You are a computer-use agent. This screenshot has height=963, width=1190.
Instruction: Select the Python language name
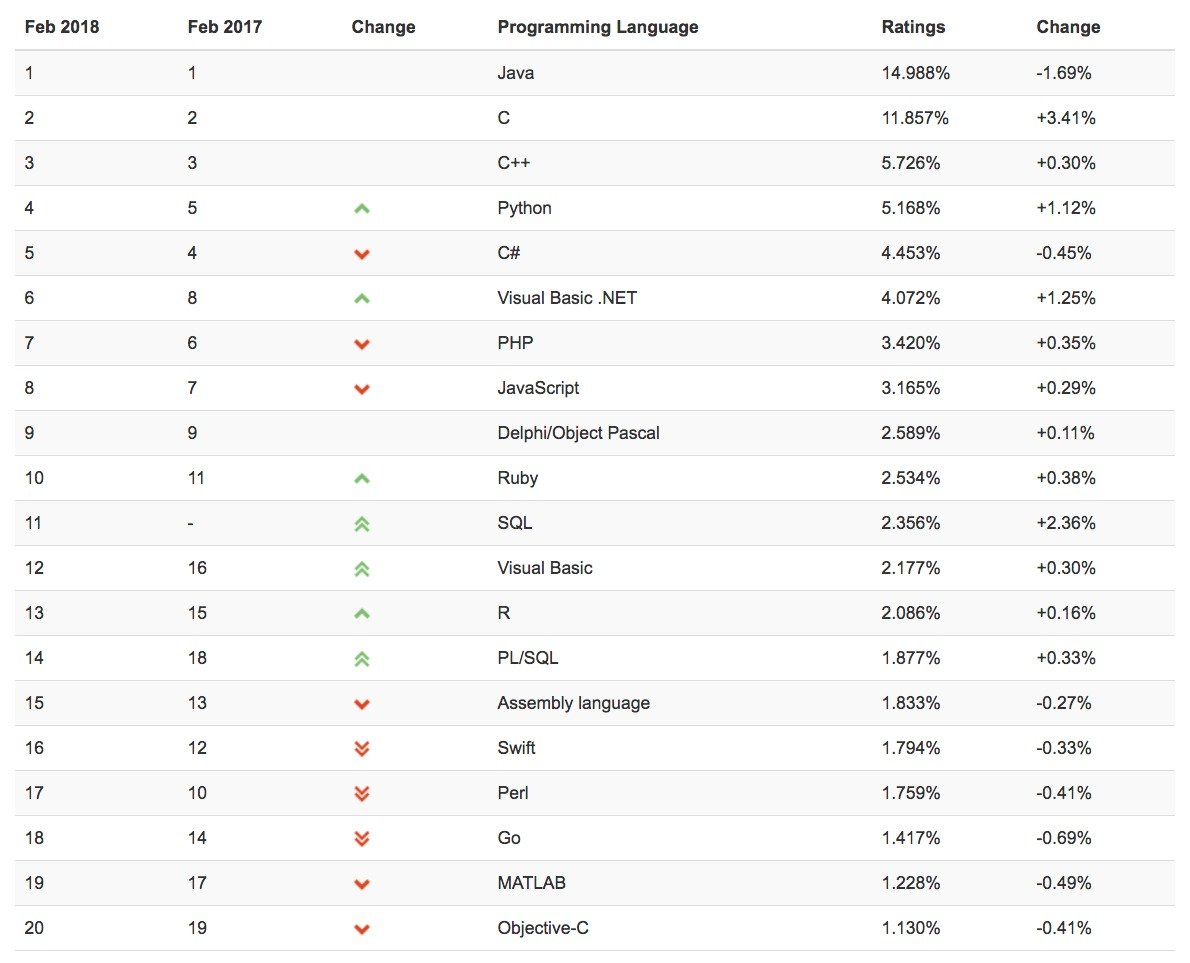coord(524,208)
